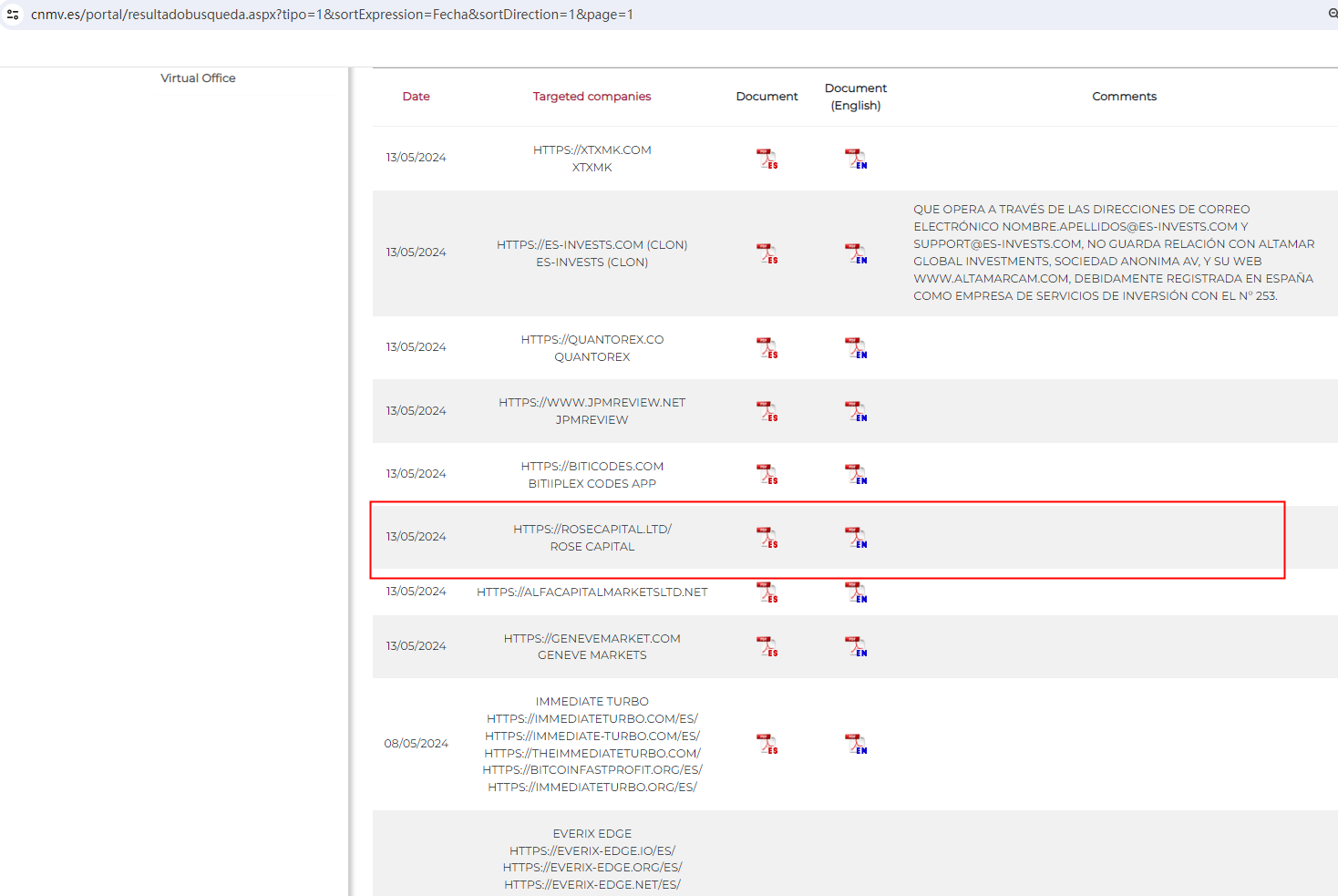Open Spanish PDF for JPMREVIEW

(767, 411)
